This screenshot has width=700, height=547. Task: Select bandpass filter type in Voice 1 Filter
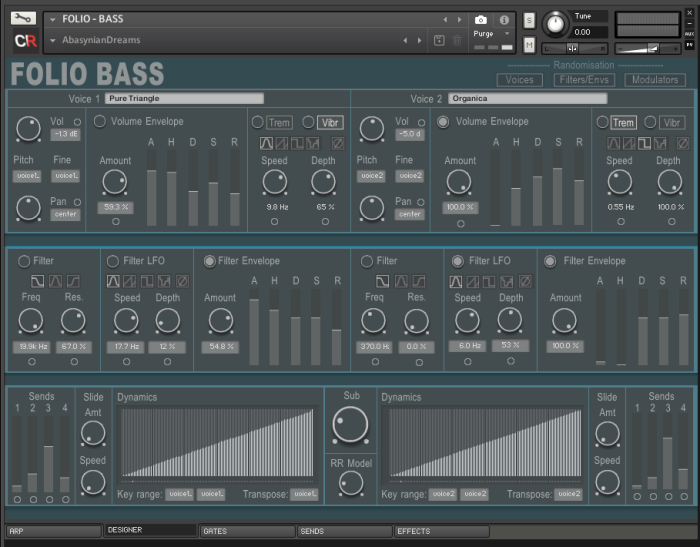[55, 281]
